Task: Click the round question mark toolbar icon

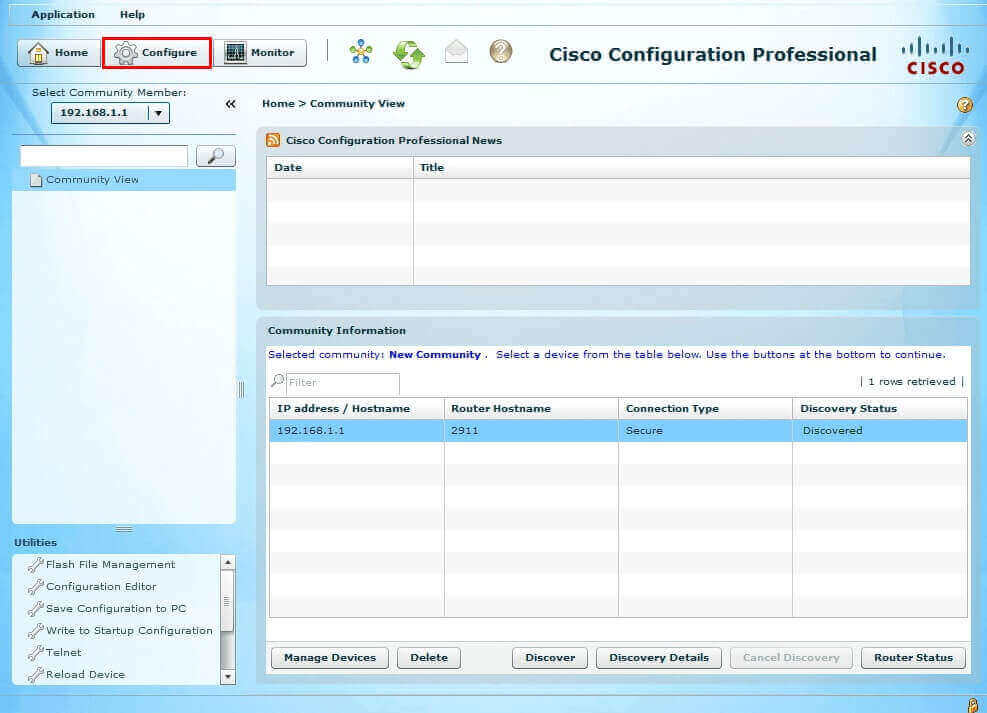Action: pos(501,52)
